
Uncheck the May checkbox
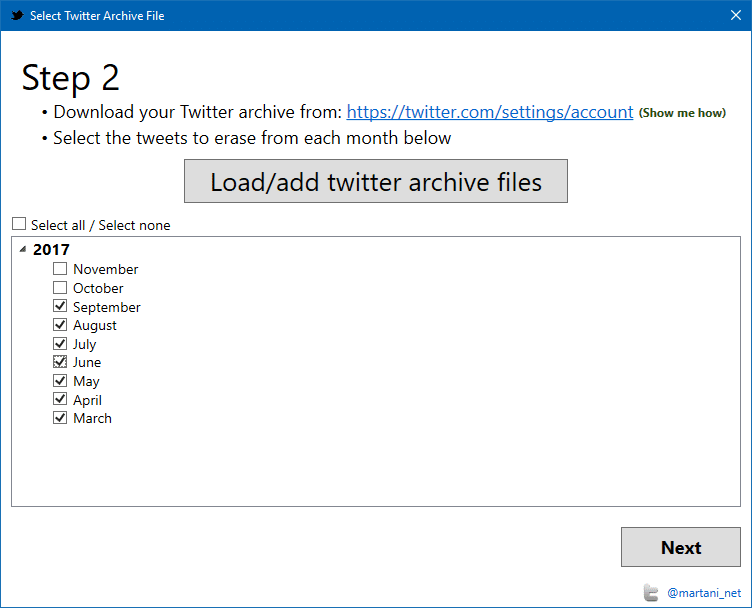(x=60, y=381)
